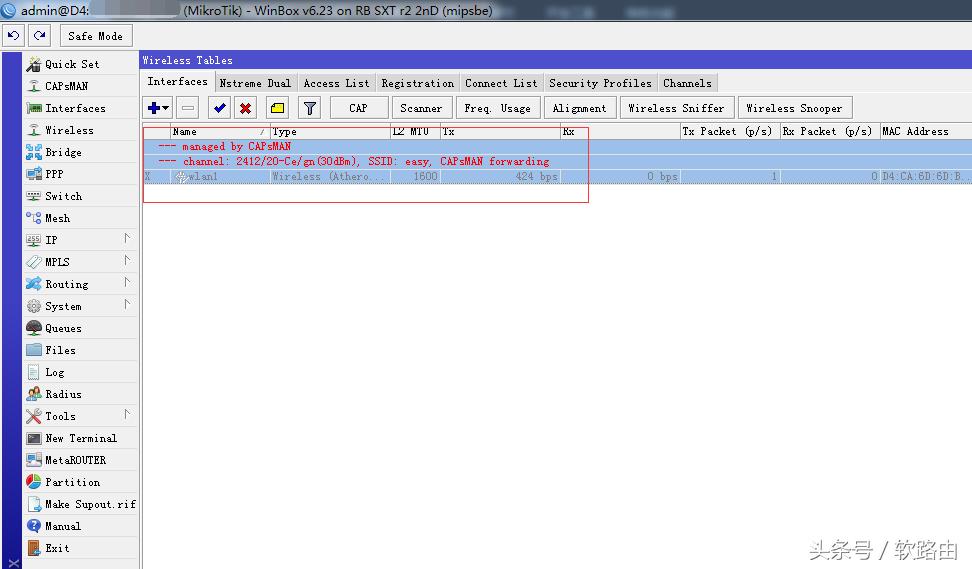
Task: Open the Scanner tool
Action: click(422, 108)
